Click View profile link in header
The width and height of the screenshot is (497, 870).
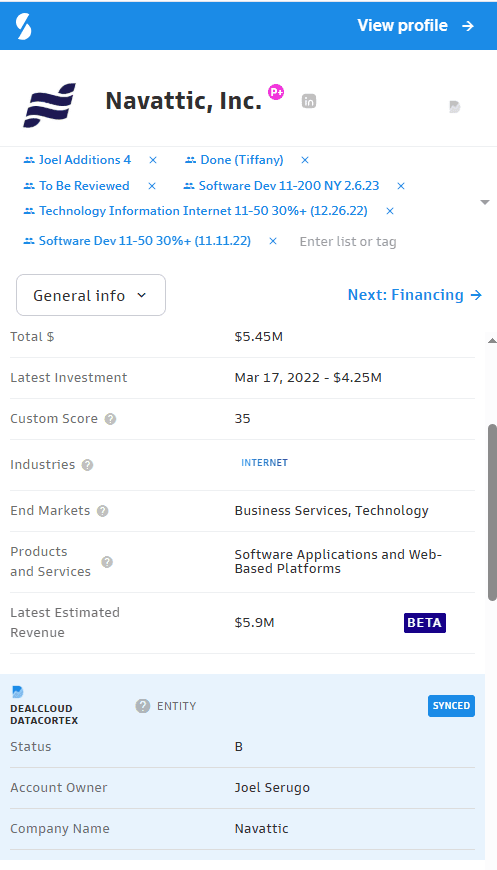[x=416, y=26]
